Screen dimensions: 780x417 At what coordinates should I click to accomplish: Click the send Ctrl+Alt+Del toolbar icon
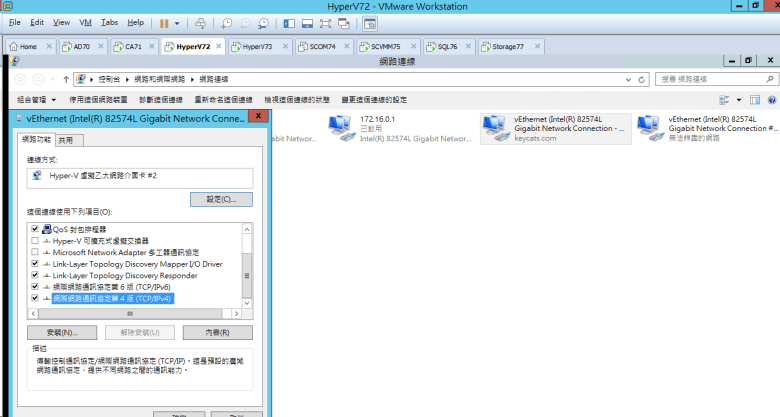(x=201, y=22)
